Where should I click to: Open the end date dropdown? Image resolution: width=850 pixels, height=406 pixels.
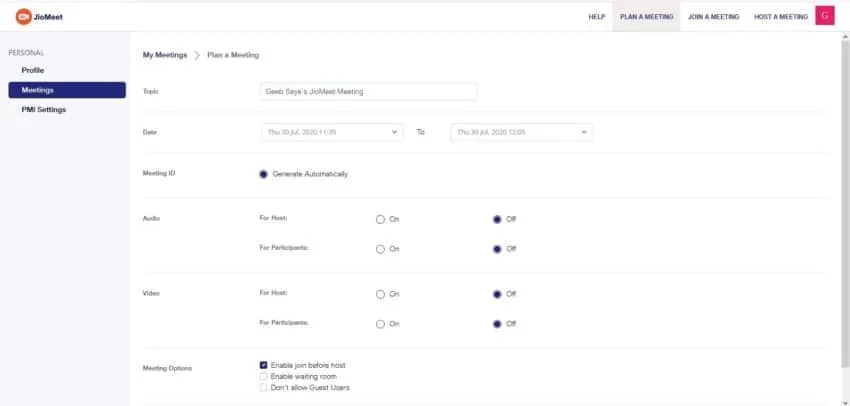coord(521,132)
